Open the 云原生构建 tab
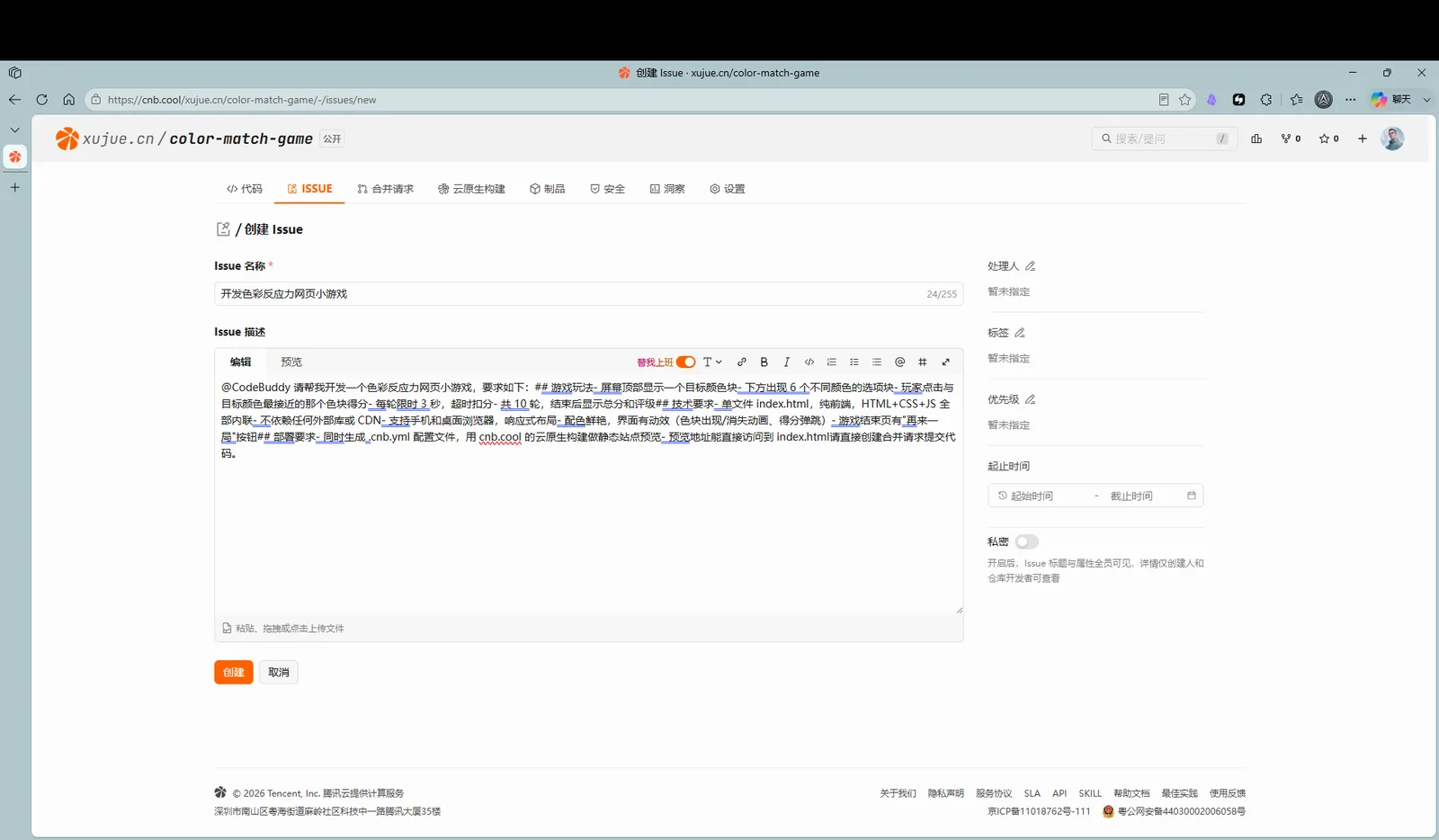The width and height of the screenshot is (1439, 840). pyautogui.click(x=472, y=189)
